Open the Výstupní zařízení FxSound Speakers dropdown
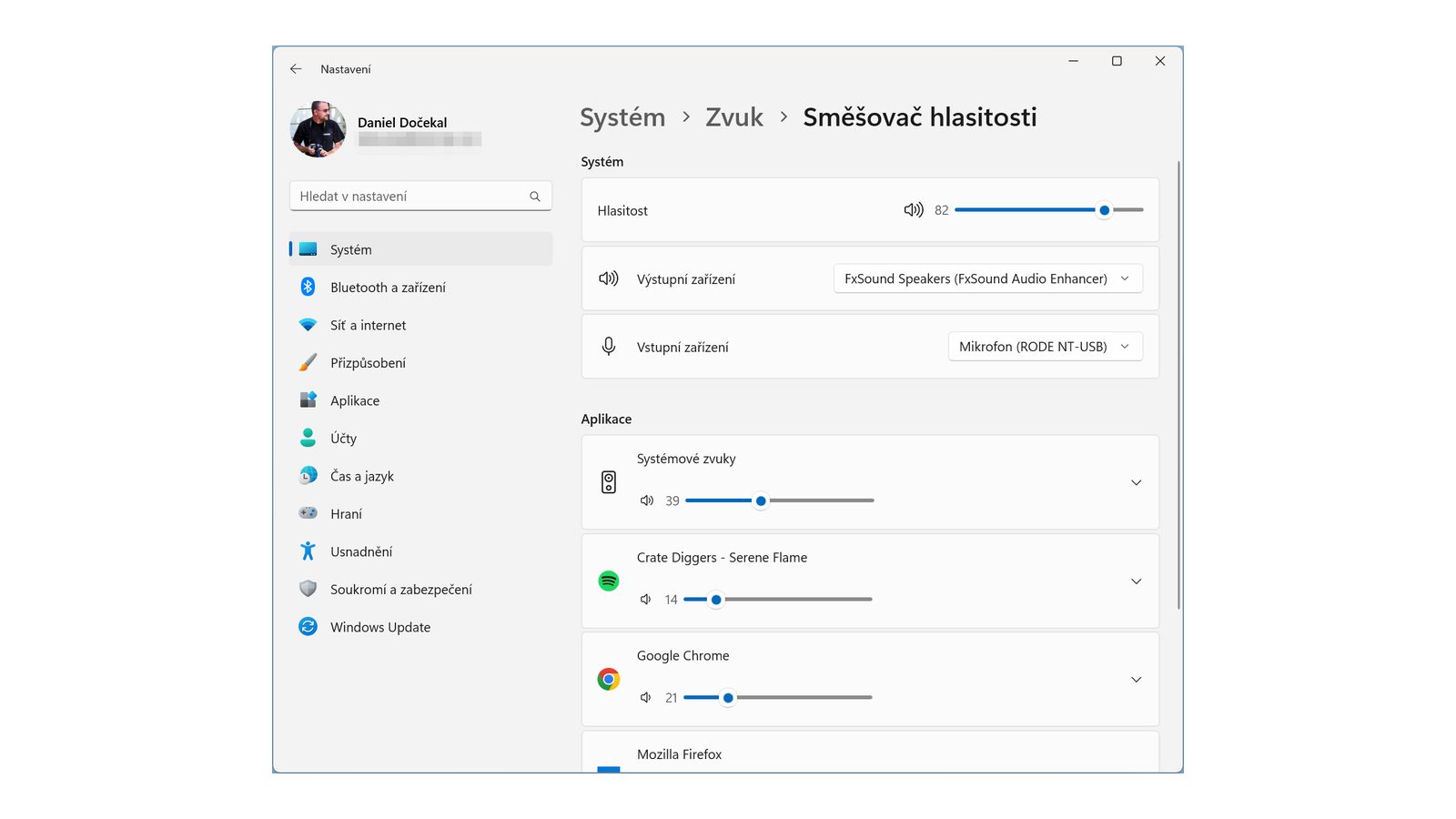The height and width of the screenshot is (819, 1456). (988, 278)
